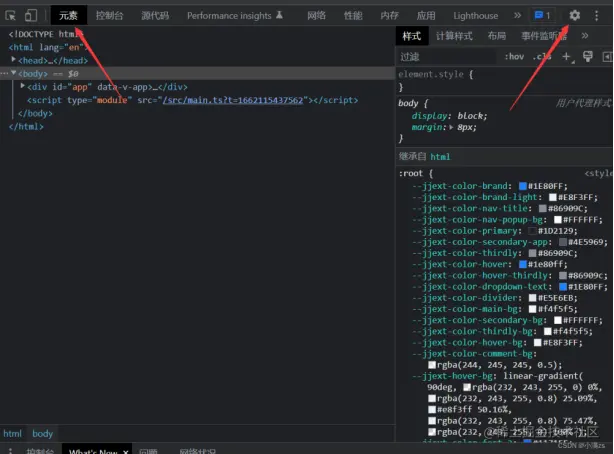Toggle the .cls class editor button
The height and width of the screenshot is (454, 614).
point(542,57)
